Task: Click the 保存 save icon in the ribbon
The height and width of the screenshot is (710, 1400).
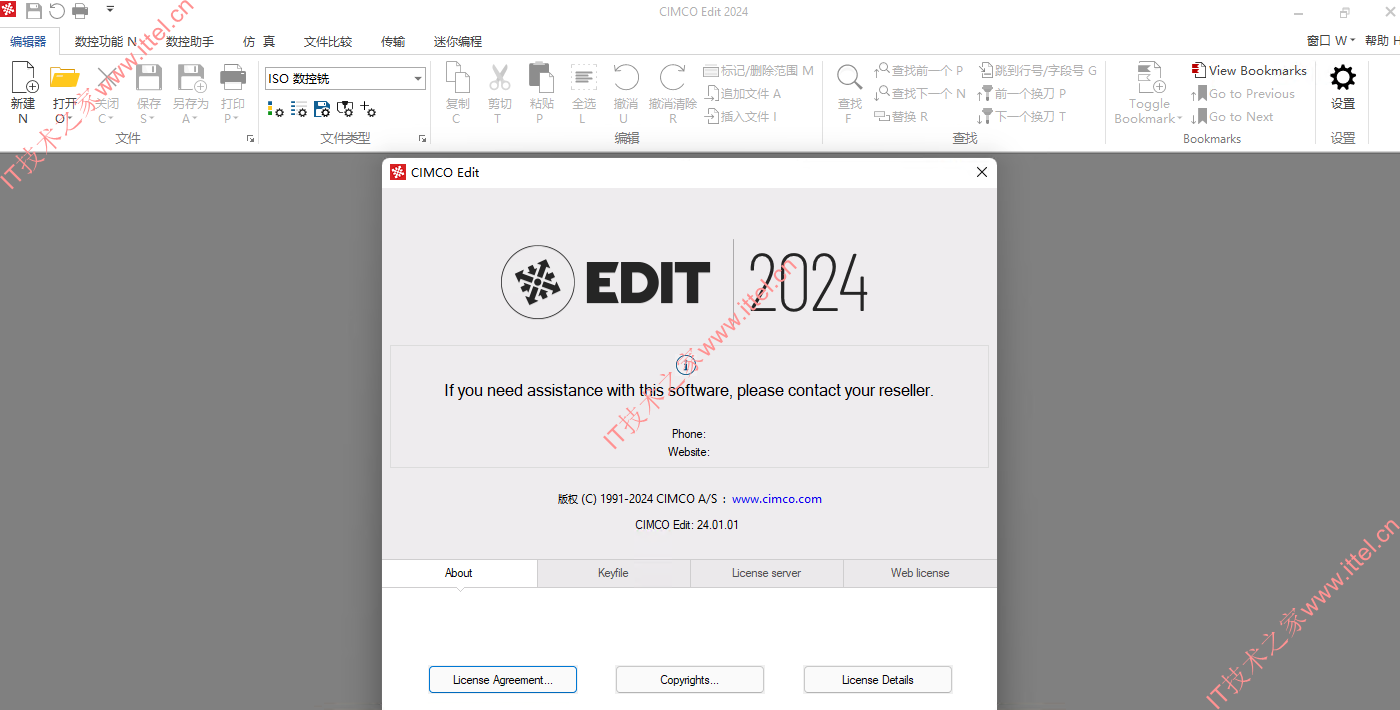Action: click(x=149, y=78)
